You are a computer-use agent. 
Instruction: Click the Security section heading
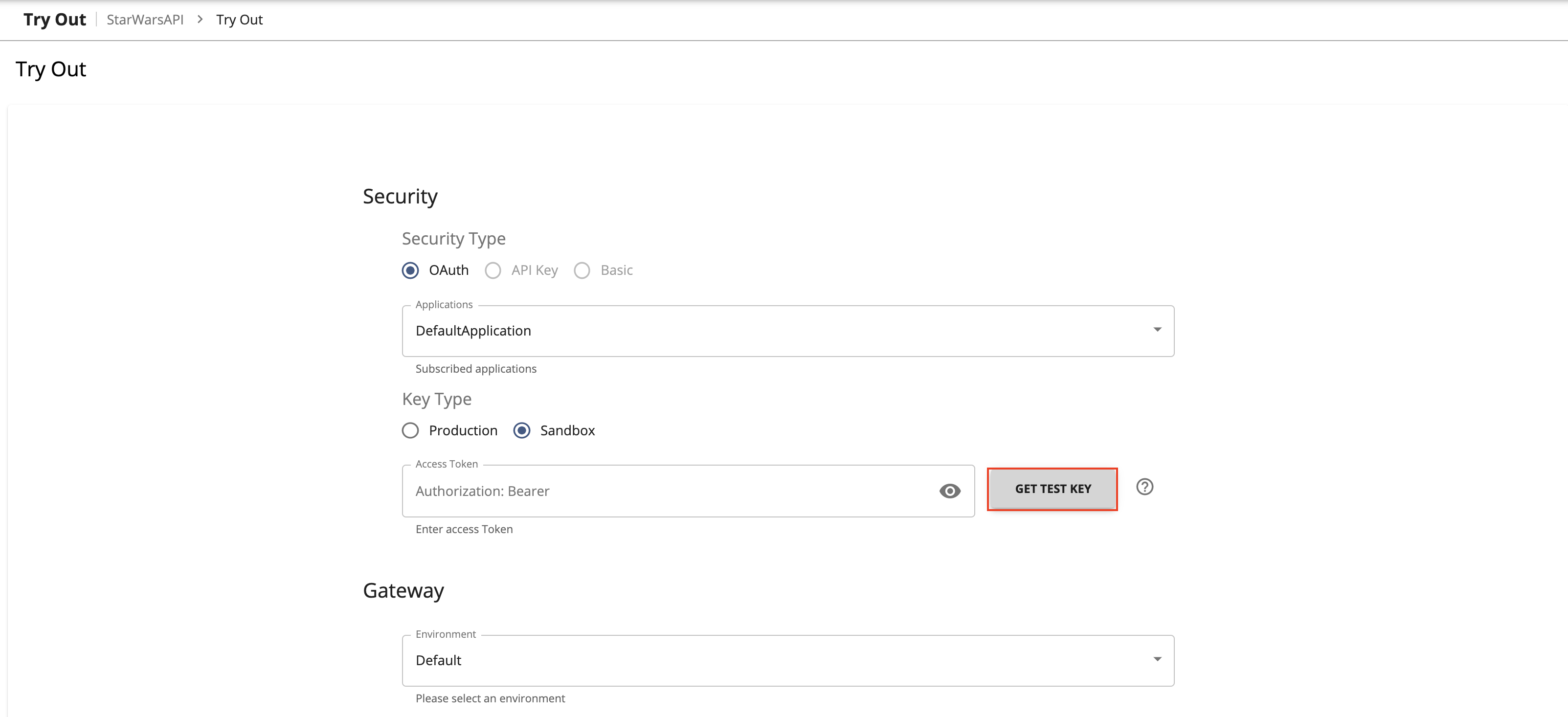[400, 196]
